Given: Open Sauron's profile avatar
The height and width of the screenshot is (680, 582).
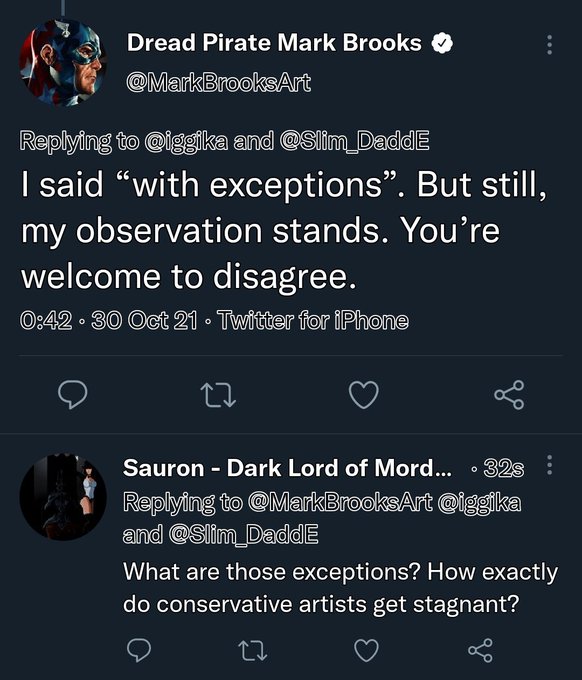Looking at the screenshot, I should [63, 497].
